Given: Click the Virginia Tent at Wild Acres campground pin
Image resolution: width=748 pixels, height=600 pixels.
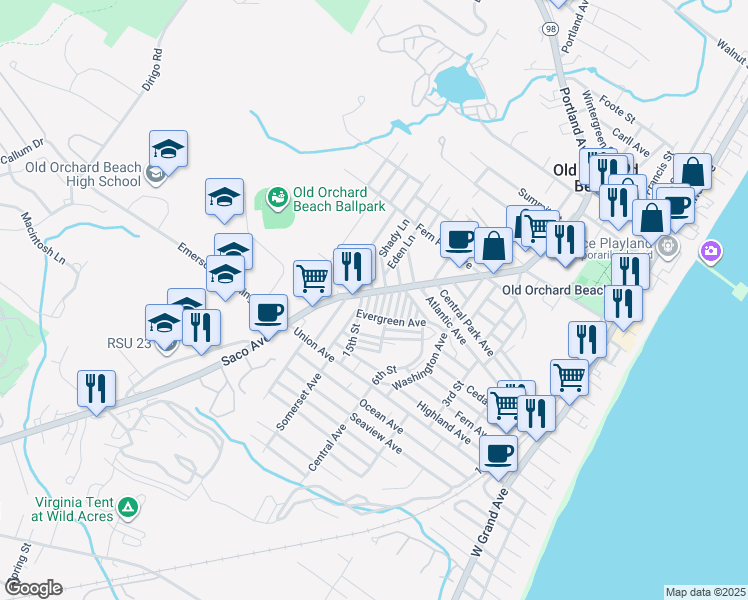Looking at the screenshot, I should [127, 508].
